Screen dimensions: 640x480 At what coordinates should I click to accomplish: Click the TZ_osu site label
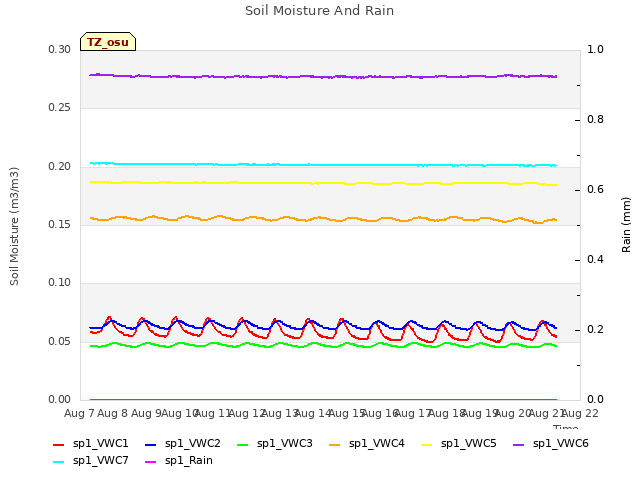tap(108, 42)
